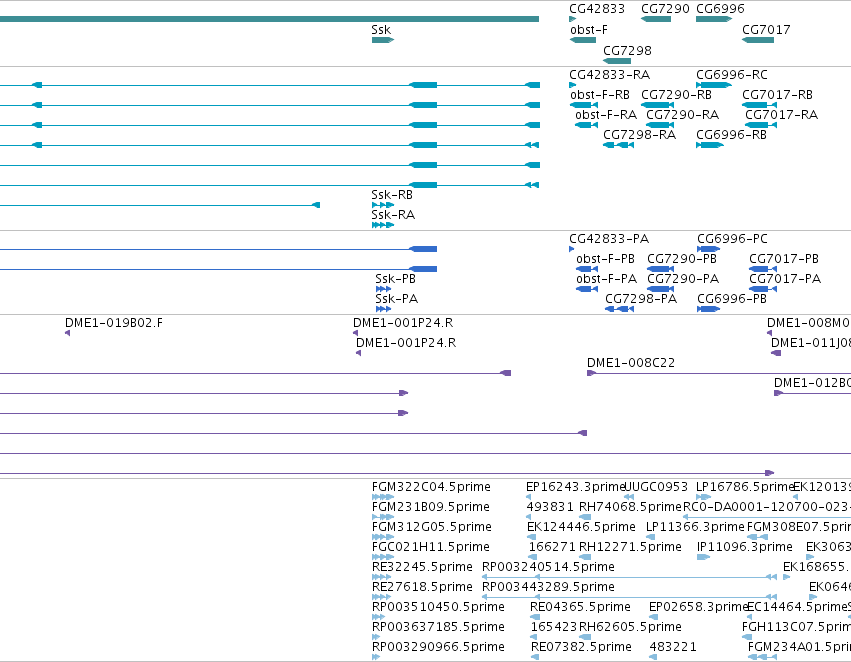Select the DME1-008C22 clone label
This screenshot has width=851, height=662.
click(x=631, y=363)
